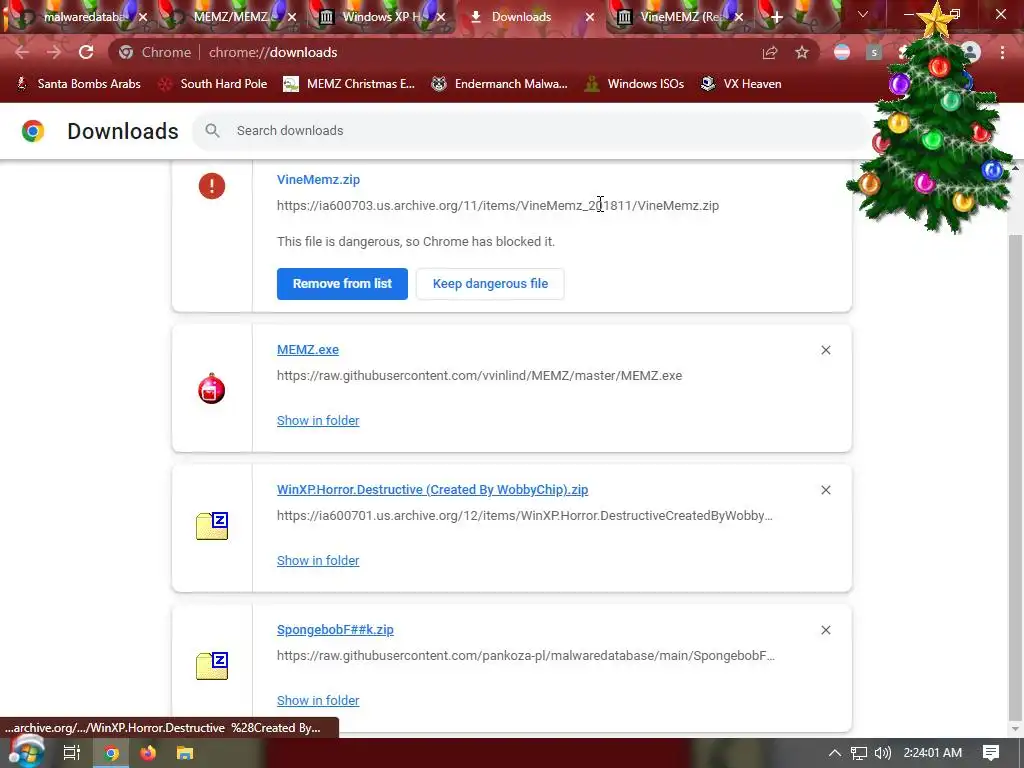Click the Chrome logo beside Downloads title

click(x=33, y=131)
